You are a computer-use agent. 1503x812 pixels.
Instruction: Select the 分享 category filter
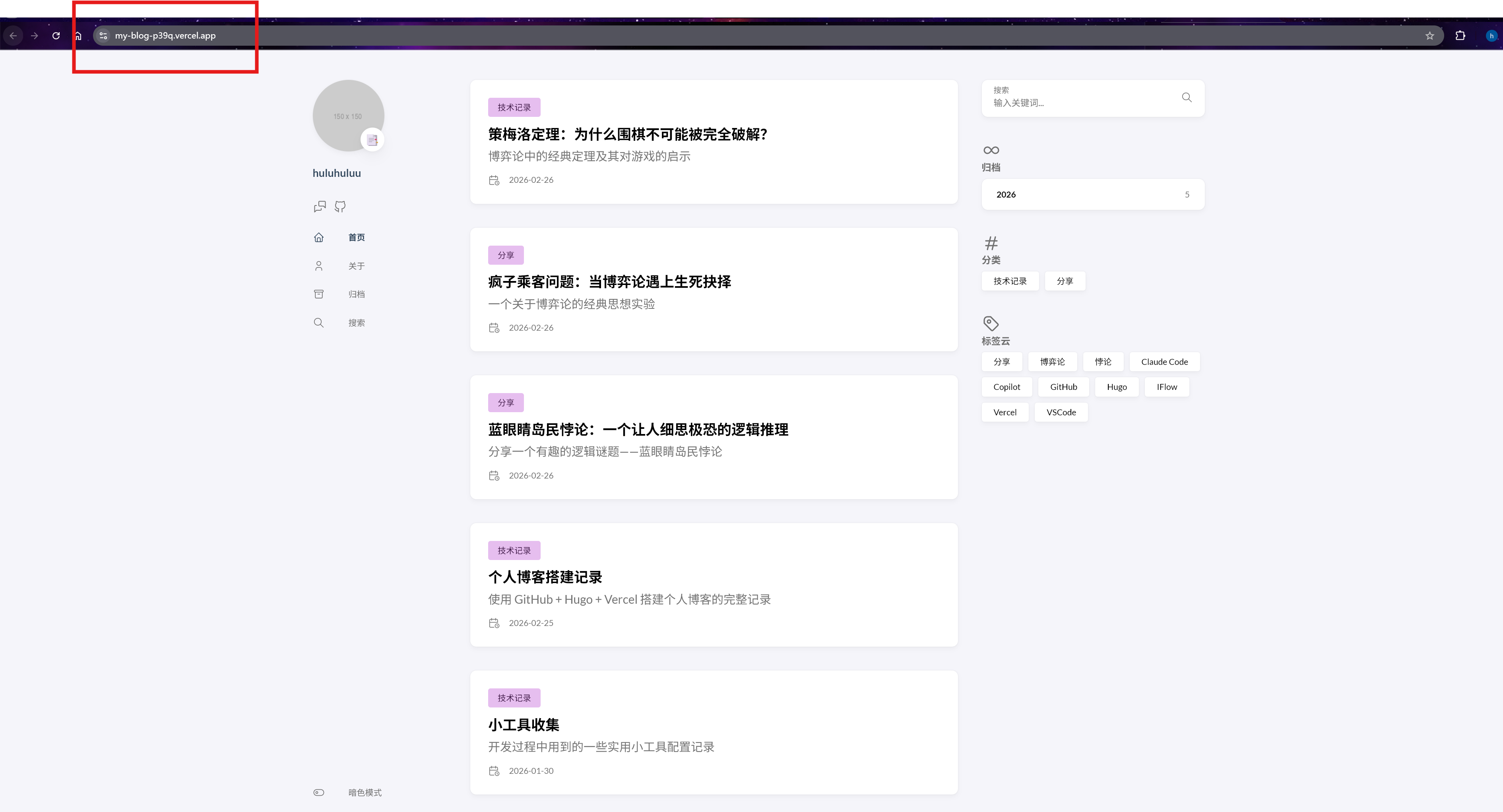pos(1065,281)
